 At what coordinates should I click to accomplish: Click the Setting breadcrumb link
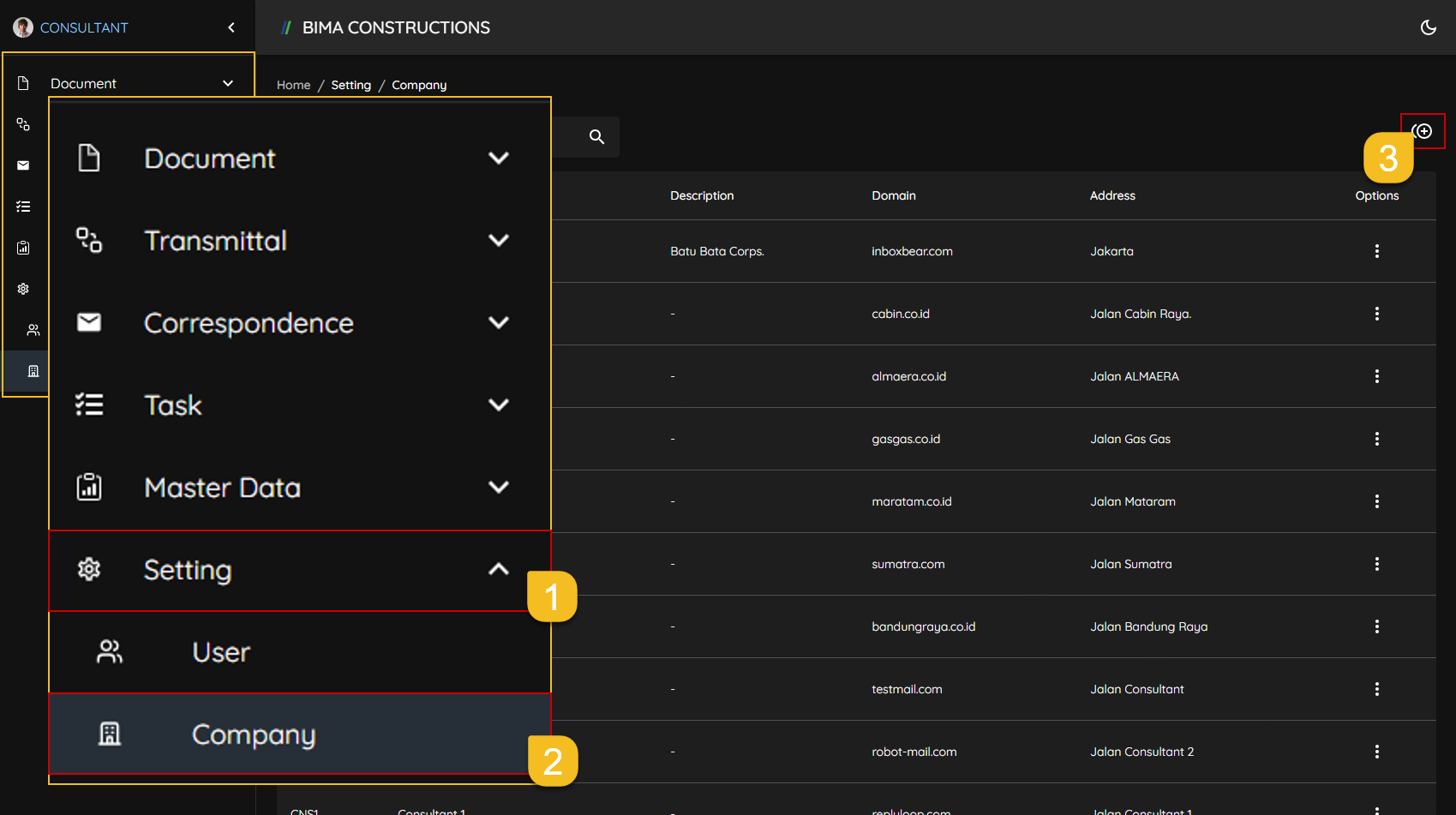point(351,85)
